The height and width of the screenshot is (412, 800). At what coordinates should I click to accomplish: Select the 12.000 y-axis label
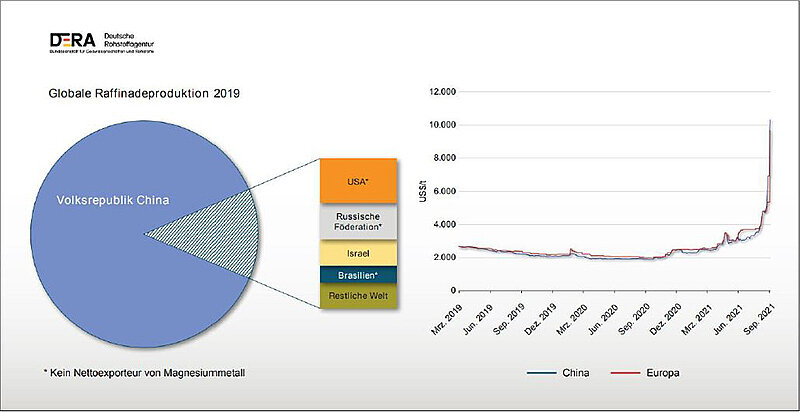(x=441, y=92)
